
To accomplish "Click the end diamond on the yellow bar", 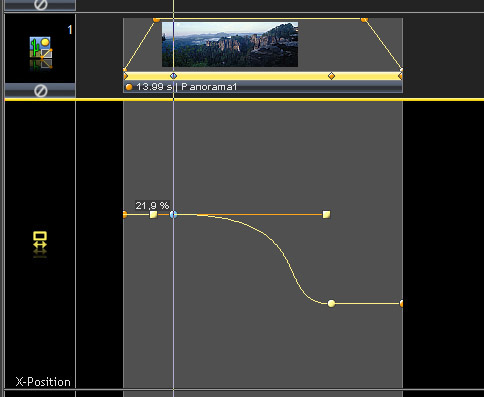I will tap(401, 76).
